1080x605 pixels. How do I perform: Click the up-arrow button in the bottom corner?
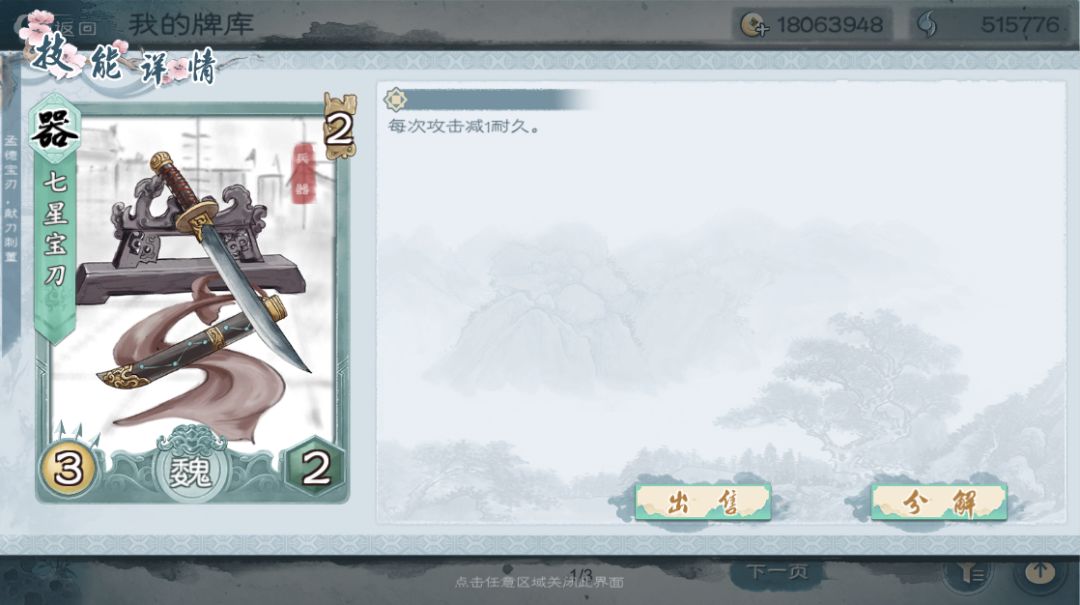[x=1040, y=572]
